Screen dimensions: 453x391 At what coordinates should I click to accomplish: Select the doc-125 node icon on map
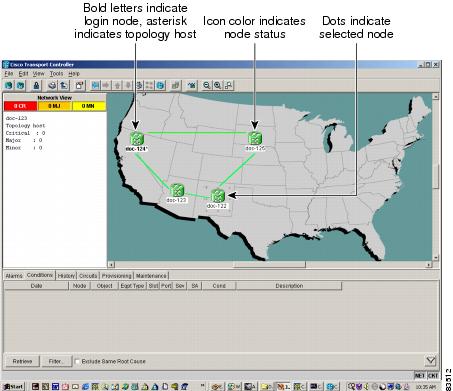click(x=255, y=138)
